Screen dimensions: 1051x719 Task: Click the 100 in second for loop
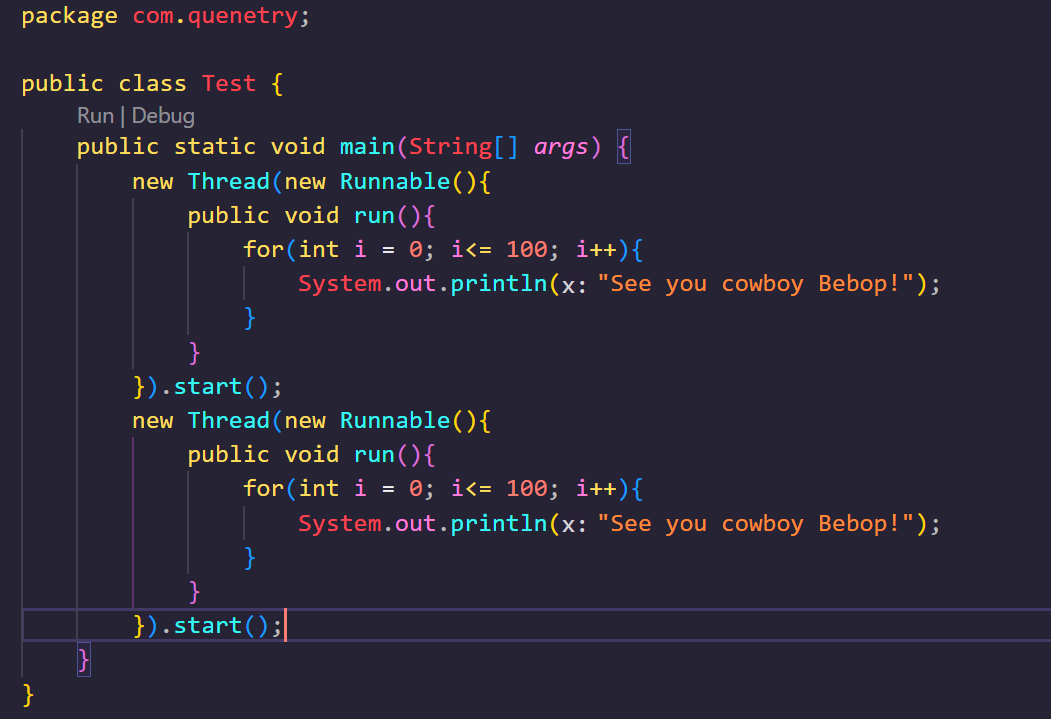[x=527, y=489]
